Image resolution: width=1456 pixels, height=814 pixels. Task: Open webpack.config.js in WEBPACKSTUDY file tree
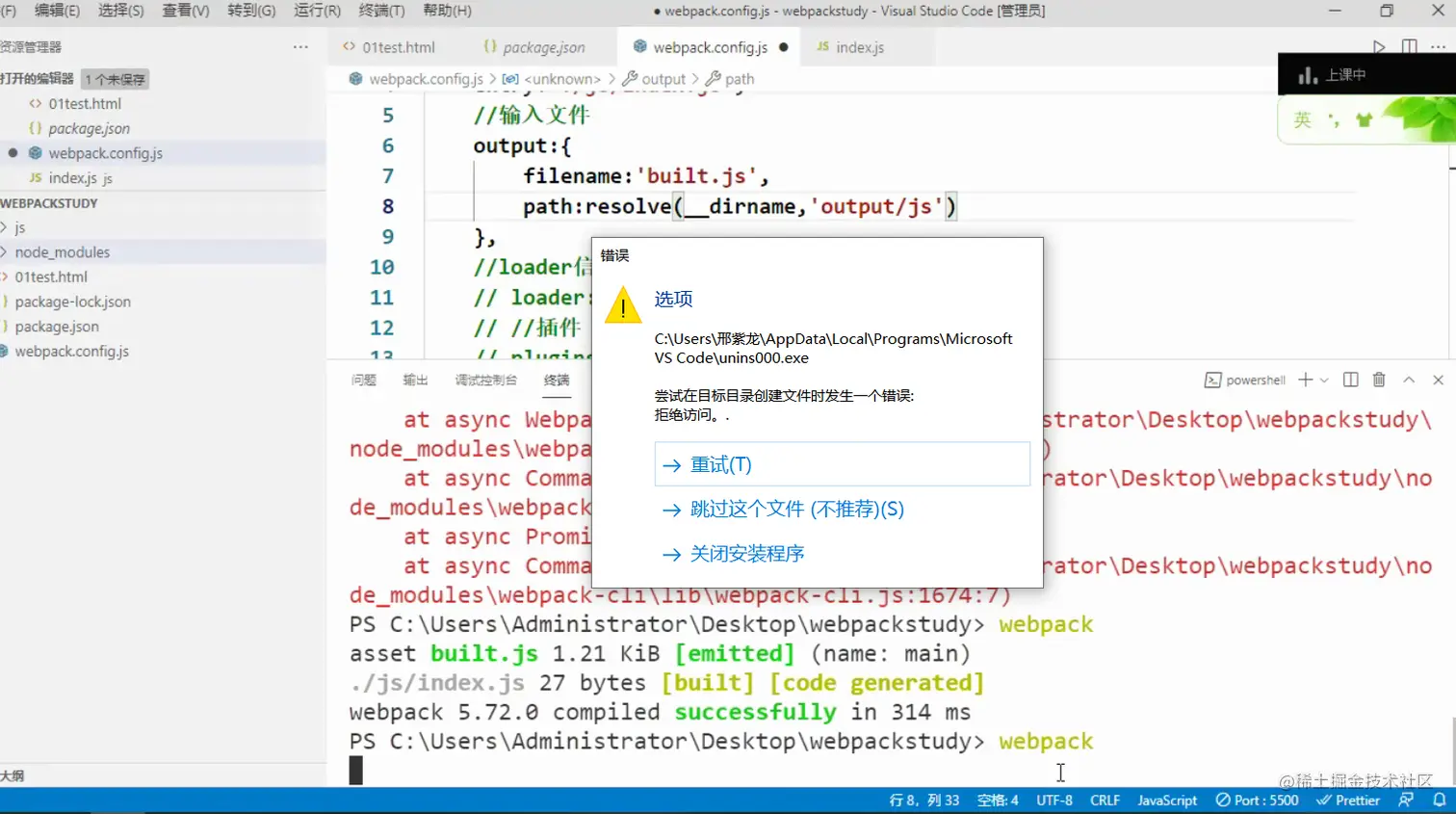point(71,352)
